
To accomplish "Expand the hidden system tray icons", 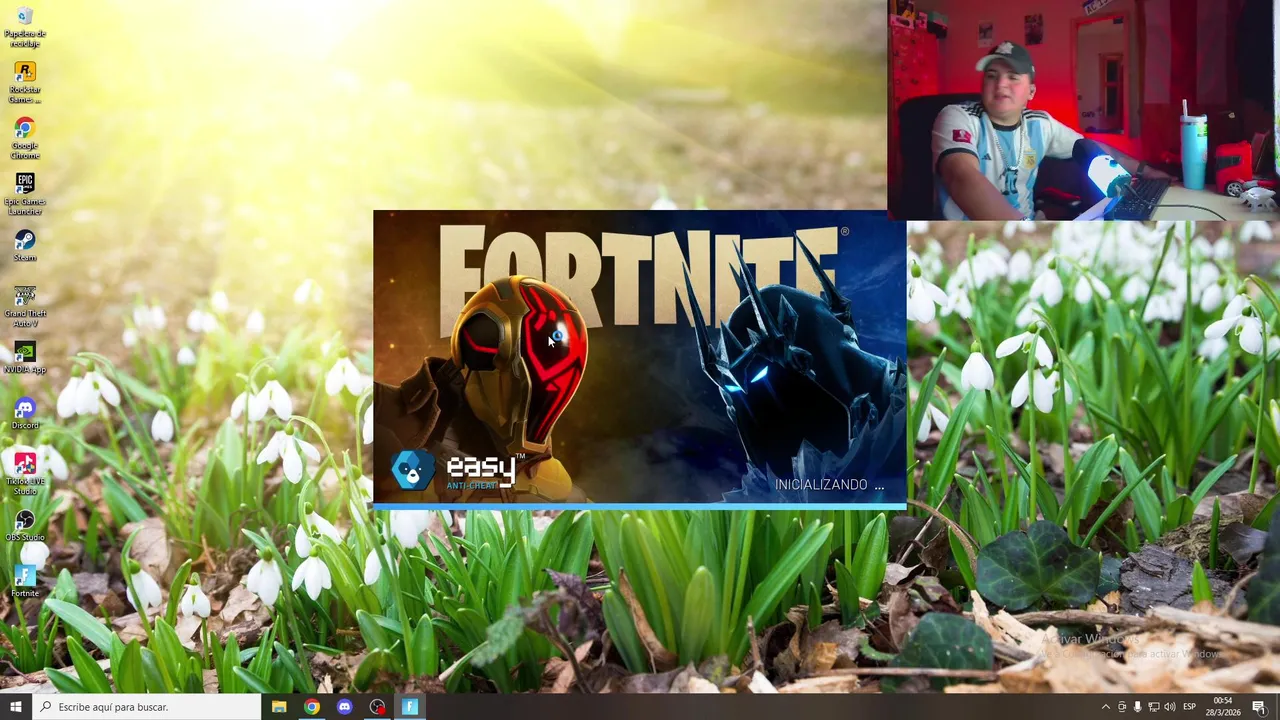I will click(x=1105, y=707).
